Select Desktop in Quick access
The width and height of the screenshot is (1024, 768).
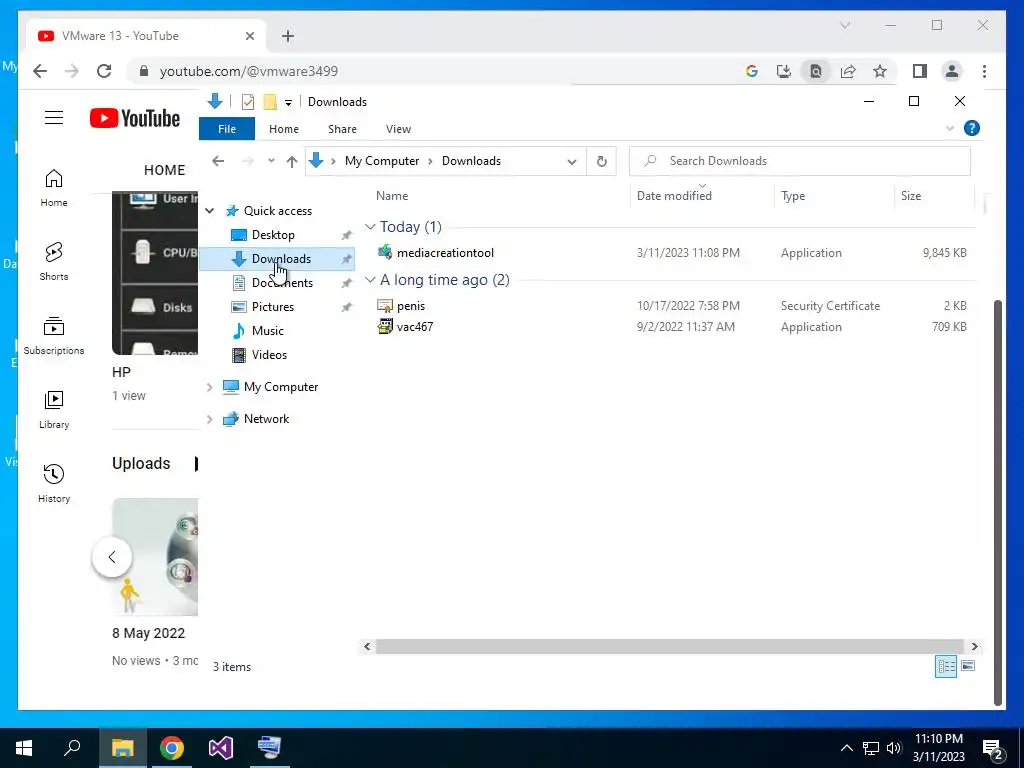tap(273, 234)
